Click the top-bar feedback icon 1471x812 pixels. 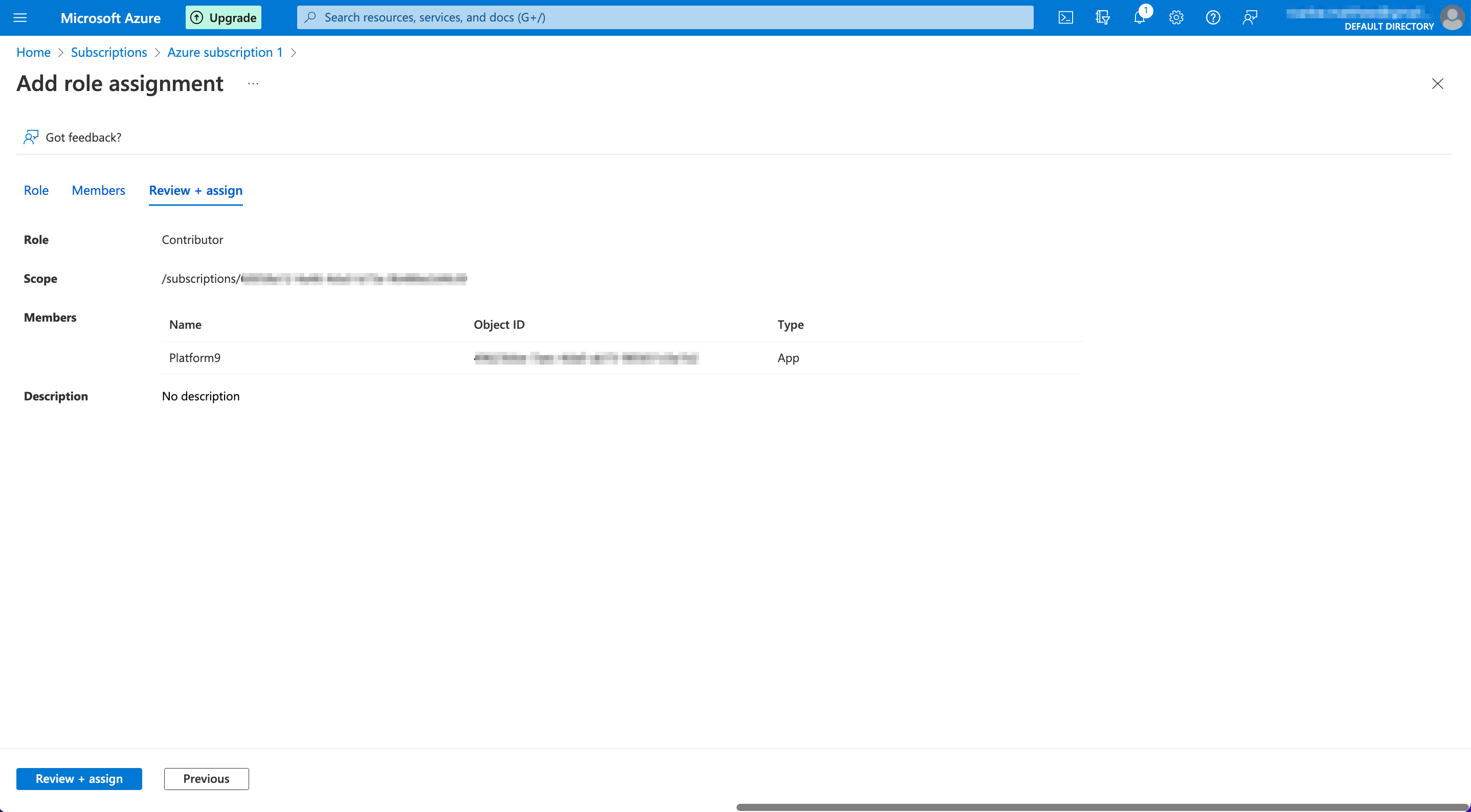tap(1250, 18)
